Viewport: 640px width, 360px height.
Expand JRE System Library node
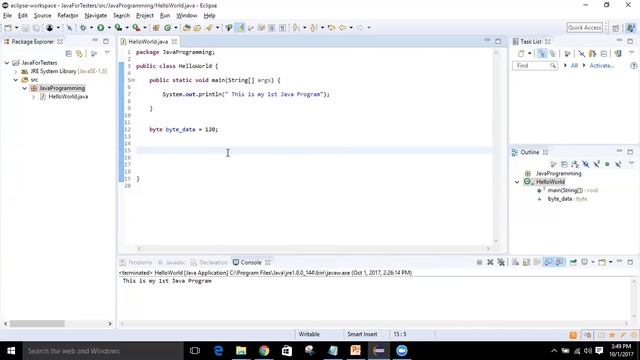(x=16, y=71)
